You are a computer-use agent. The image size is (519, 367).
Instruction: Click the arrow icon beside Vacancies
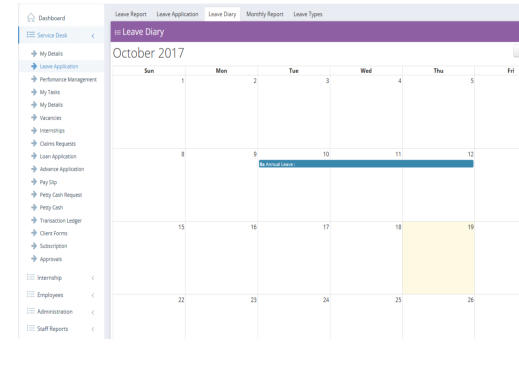[34, 118]
